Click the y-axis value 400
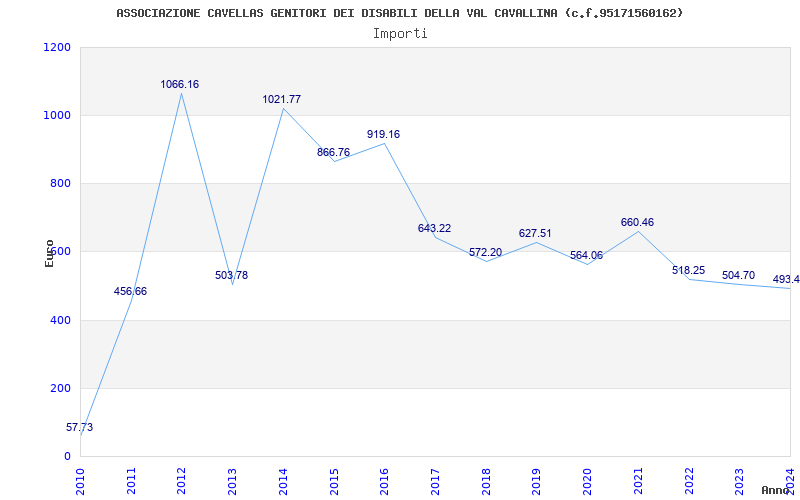800x500 pixels. click(x=61, y=320)
